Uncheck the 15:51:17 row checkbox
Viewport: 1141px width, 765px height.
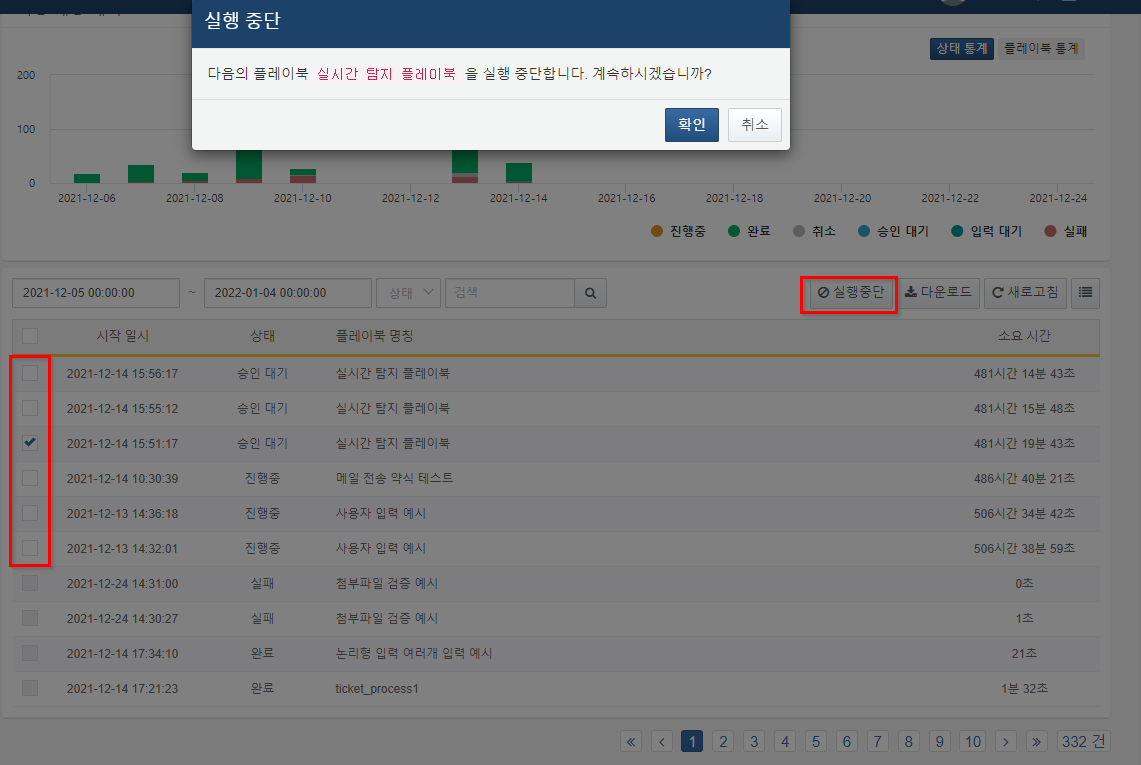tap(30, 443)
